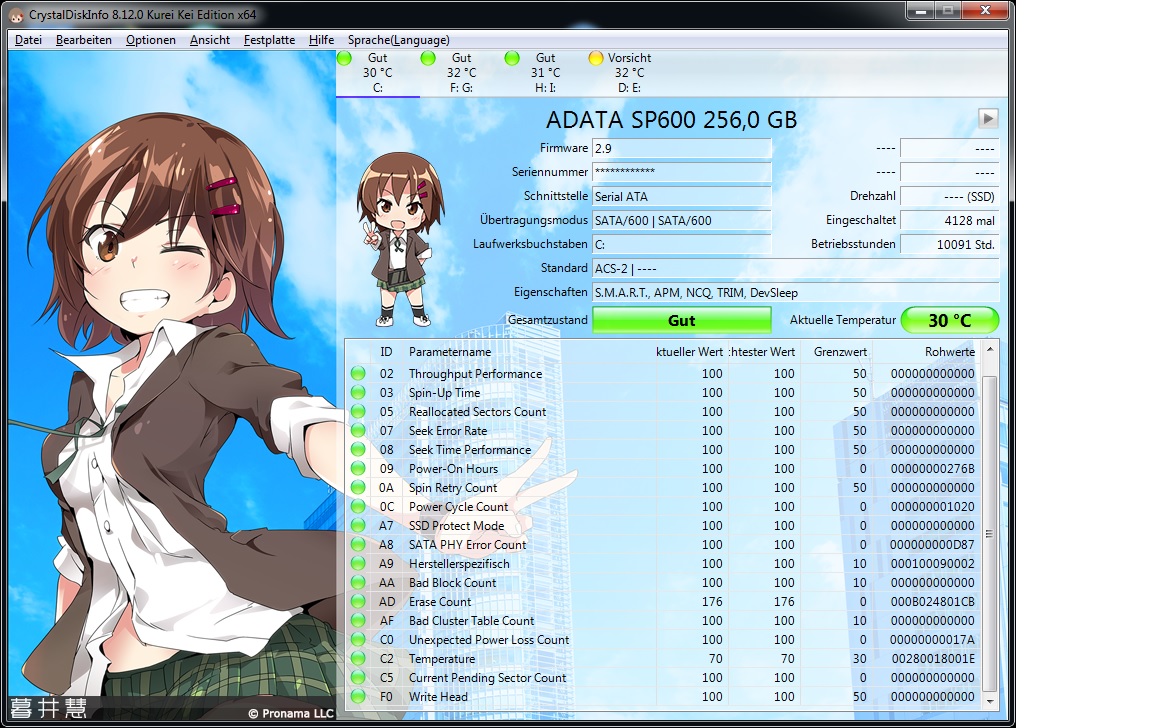The height and width of the screenshot is (728, 1152).
Task: Click status dot for SSD Protect Mode
Action: click(x=358, y=525)
